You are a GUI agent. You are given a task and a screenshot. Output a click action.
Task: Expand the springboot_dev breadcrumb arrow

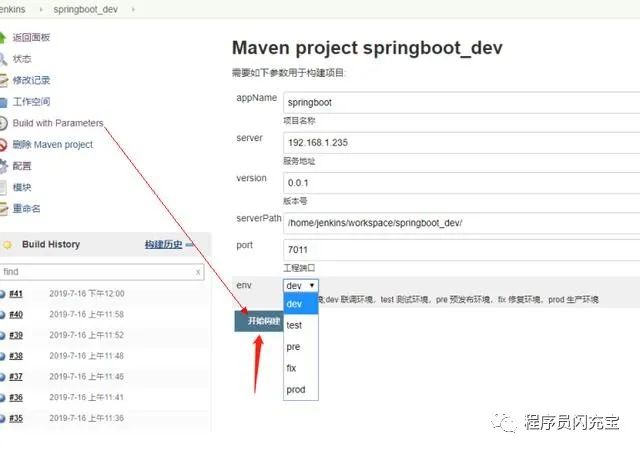(x=133, y=9)
